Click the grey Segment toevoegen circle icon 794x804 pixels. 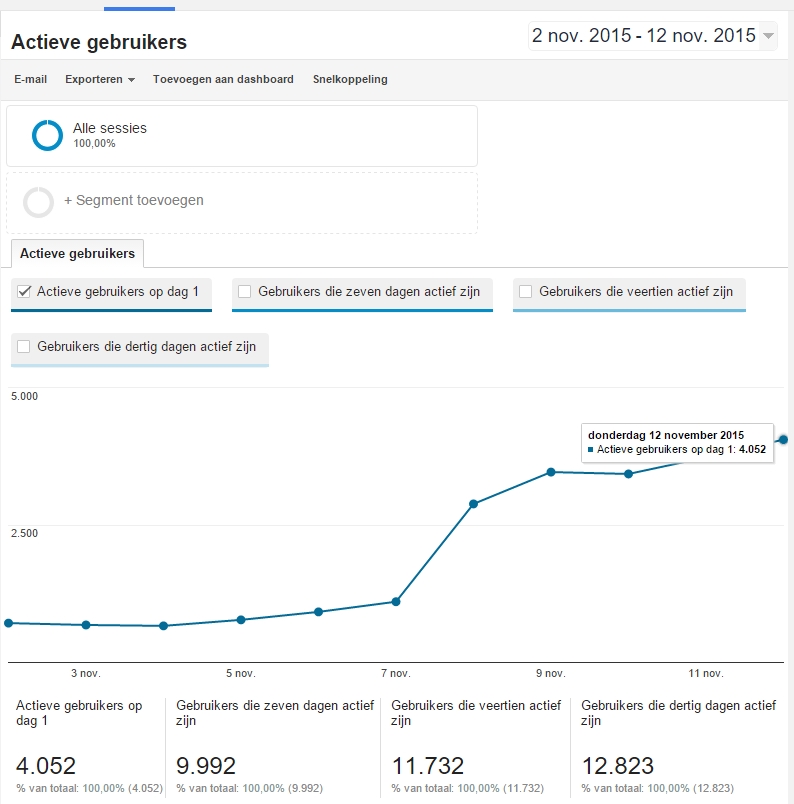pyautogui.click(x=39, y=201)
